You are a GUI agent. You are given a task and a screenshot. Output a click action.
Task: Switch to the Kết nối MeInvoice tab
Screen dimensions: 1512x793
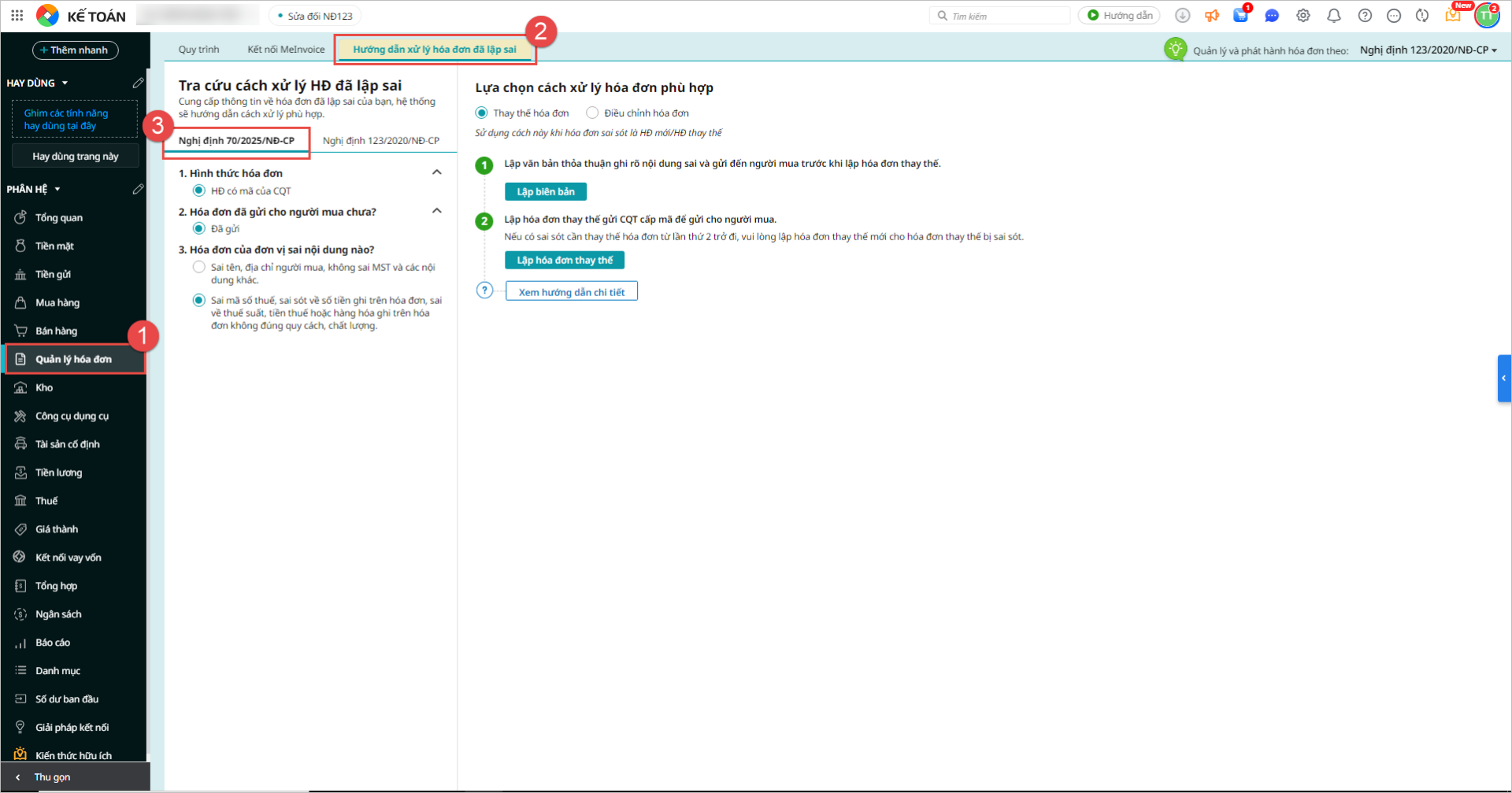286,49
